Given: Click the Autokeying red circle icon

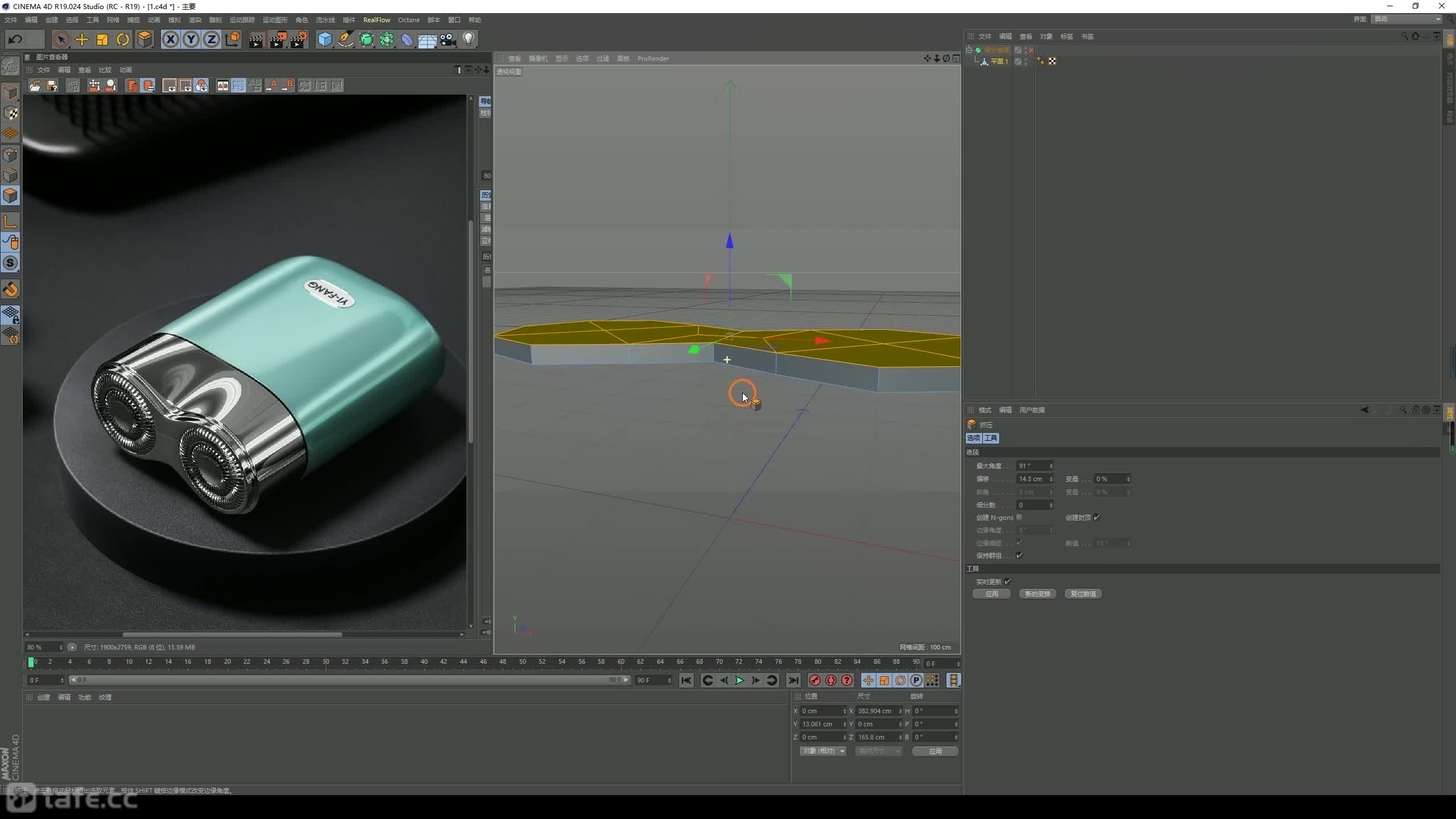Looking at the screenshot, I should (x=831, y=680).
